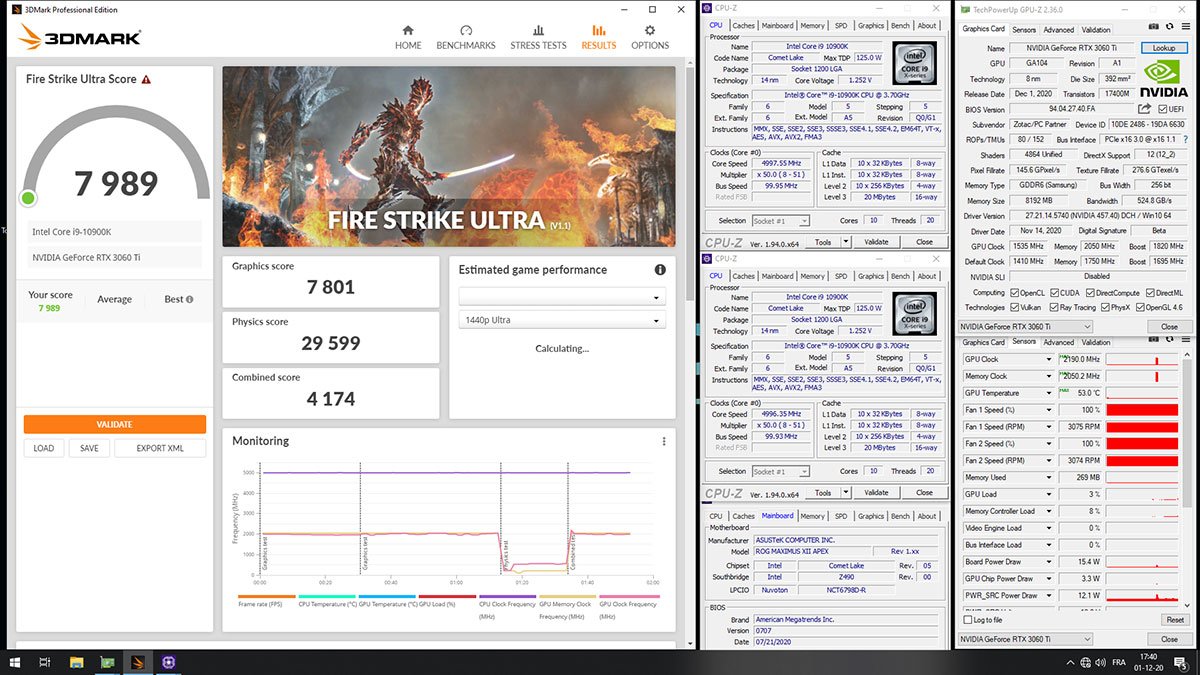1200x675 pixels.
Task: Open Sensors tab in GPU-Z Graphics Card window
Action: [x=1024, y=30]
